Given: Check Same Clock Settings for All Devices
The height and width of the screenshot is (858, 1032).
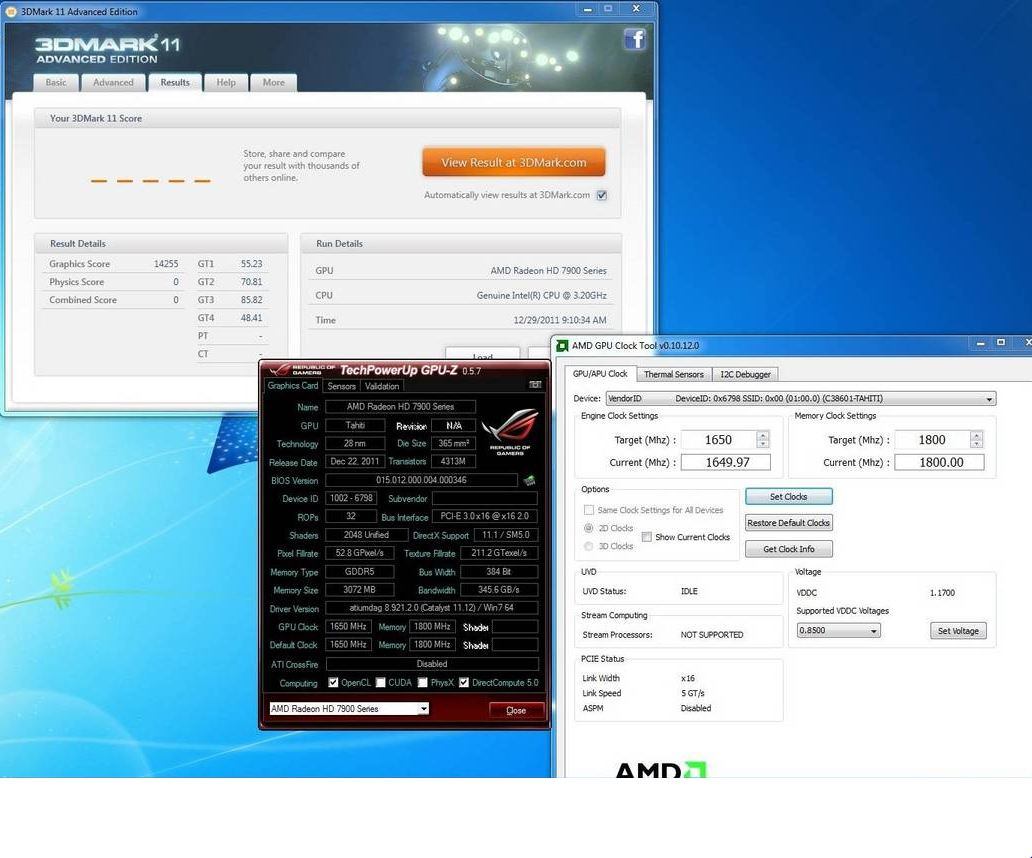Looking at the screenshot, I should click(589, 510).
